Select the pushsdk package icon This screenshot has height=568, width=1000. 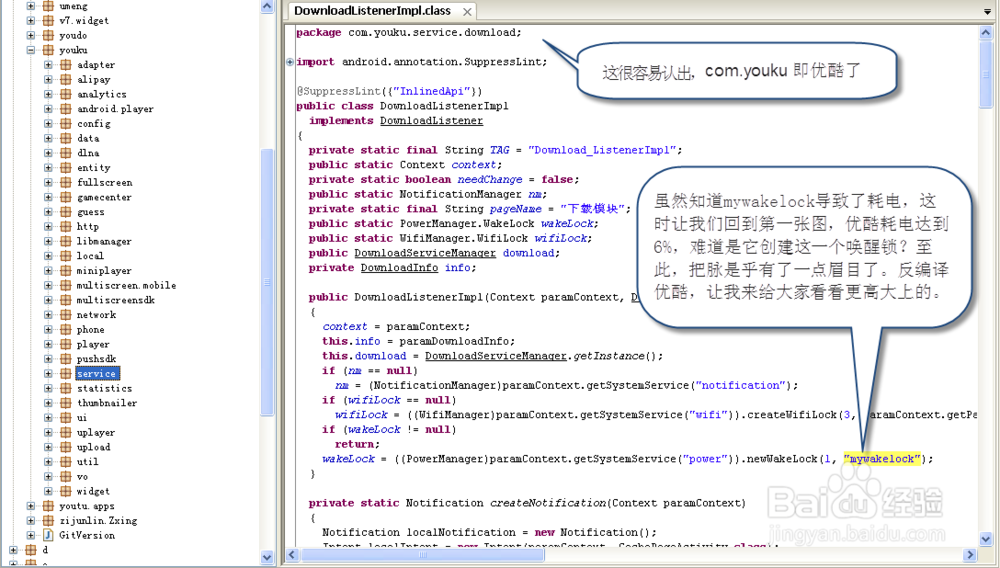(66, 359)
